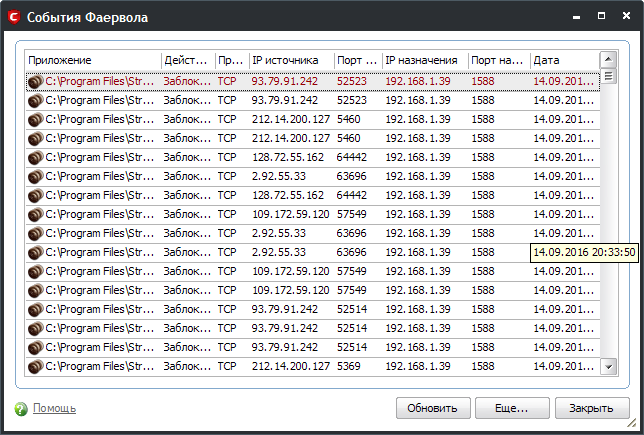Maximize the События Фаервола window
This screenshot has width=644, height=435.
pyautogui.click(x=601, y=17)
